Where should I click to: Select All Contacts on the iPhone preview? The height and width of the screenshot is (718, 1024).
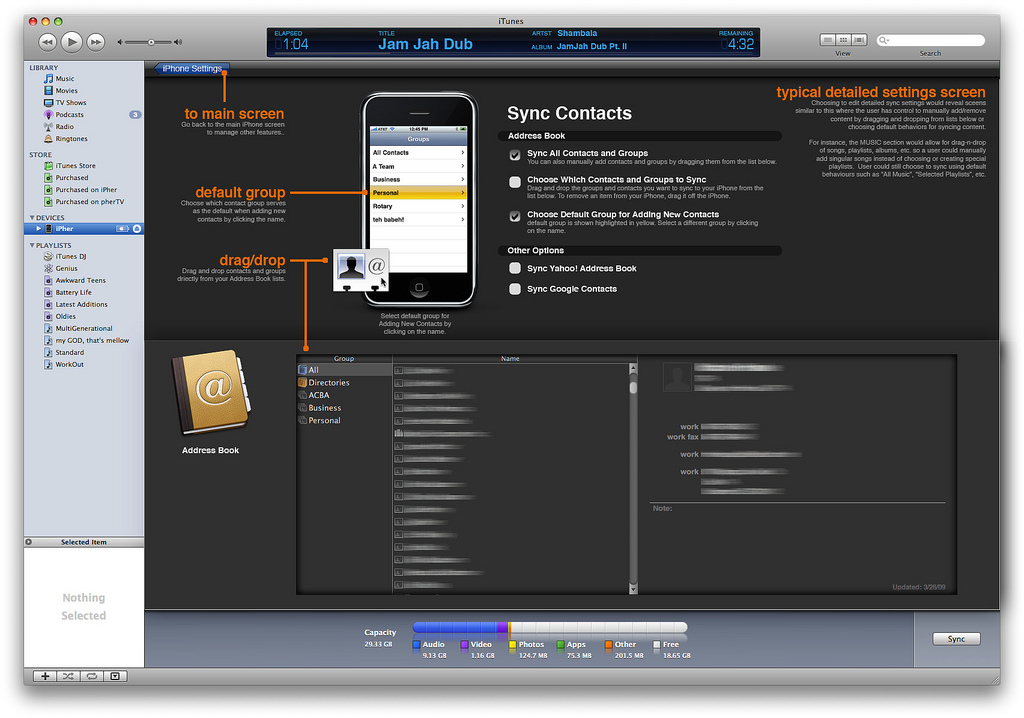[418, 152]
